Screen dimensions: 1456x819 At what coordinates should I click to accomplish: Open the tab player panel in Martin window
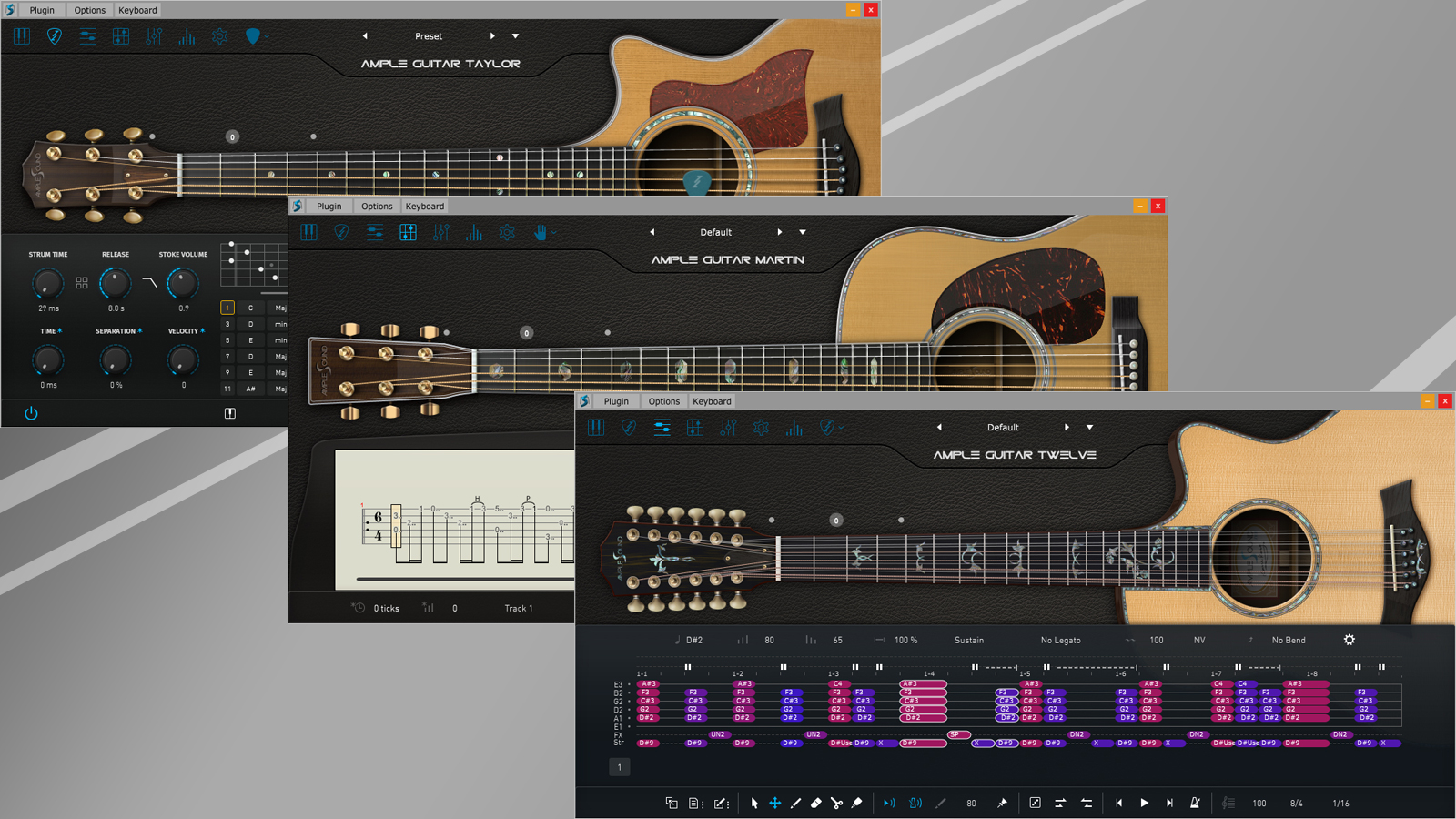point(408,232)
